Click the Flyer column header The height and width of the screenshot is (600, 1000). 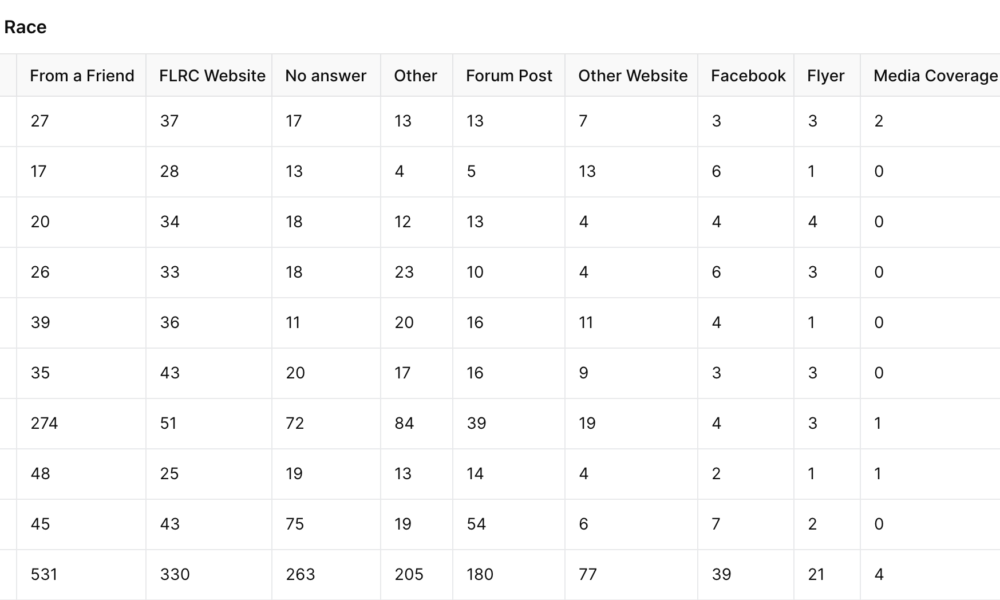click(826, 76)
